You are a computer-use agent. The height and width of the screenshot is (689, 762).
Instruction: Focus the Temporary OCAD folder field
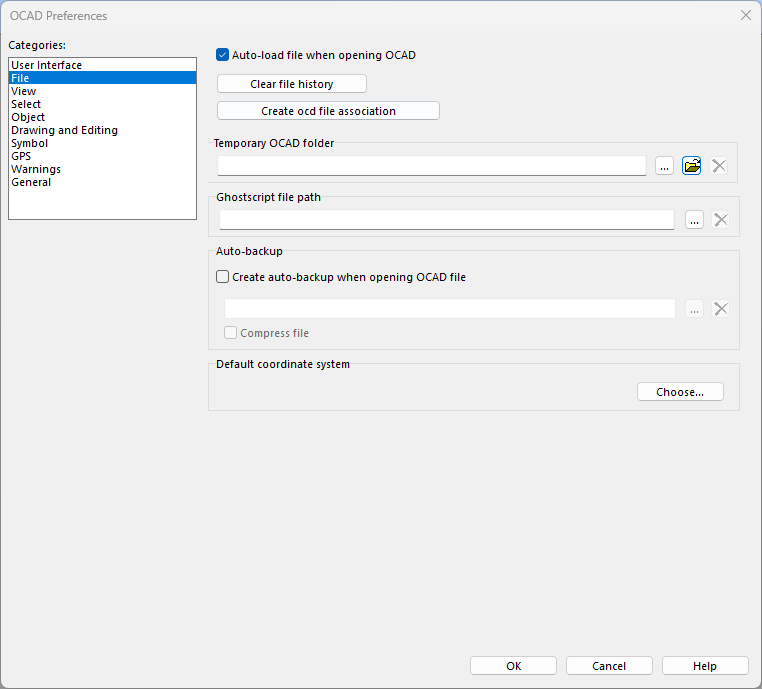coord(432,166)
